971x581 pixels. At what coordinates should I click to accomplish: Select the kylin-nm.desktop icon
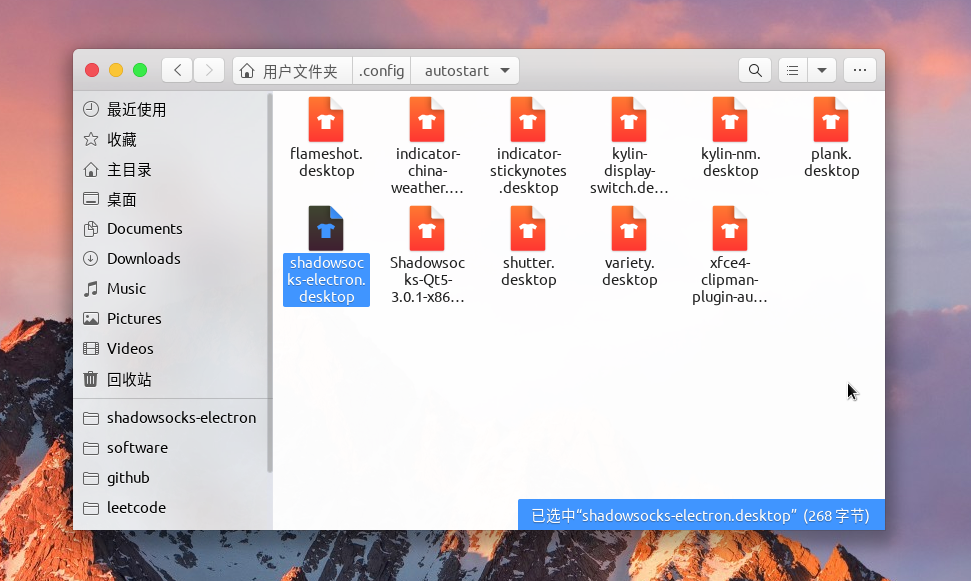(730, 120)
